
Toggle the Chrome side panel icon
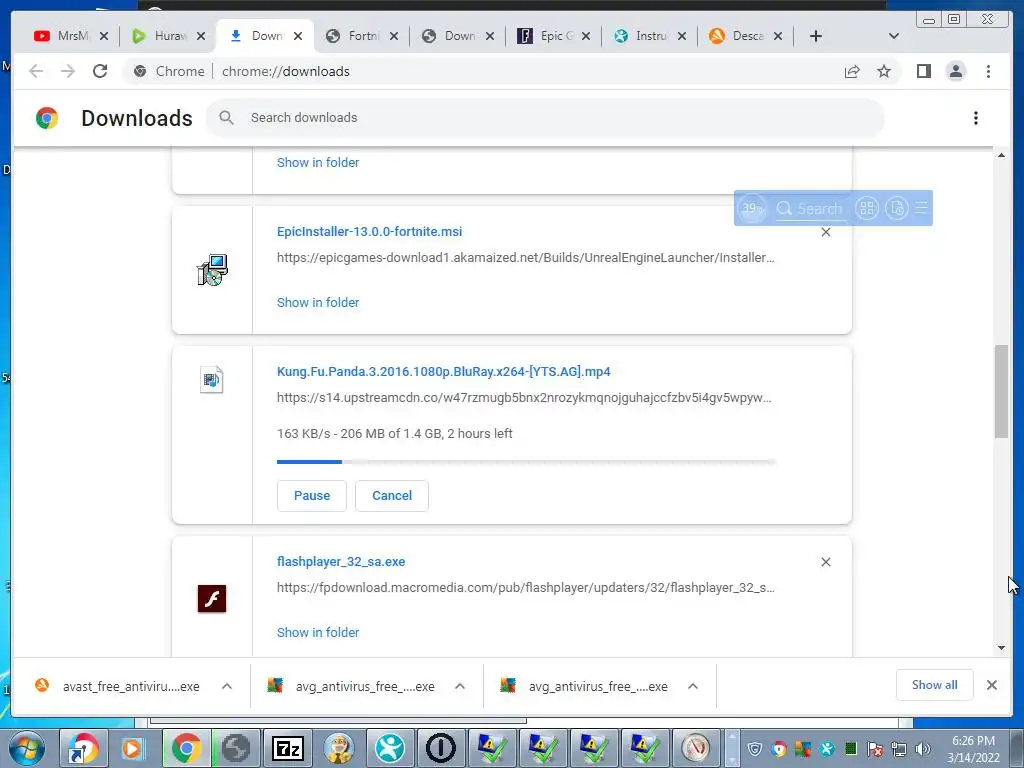(x=923, y=71)
